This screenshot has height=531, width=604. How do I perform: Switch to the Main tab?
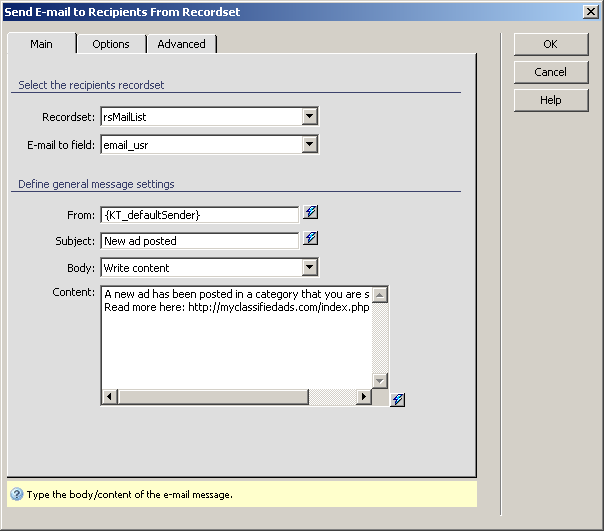click(41, 44)
